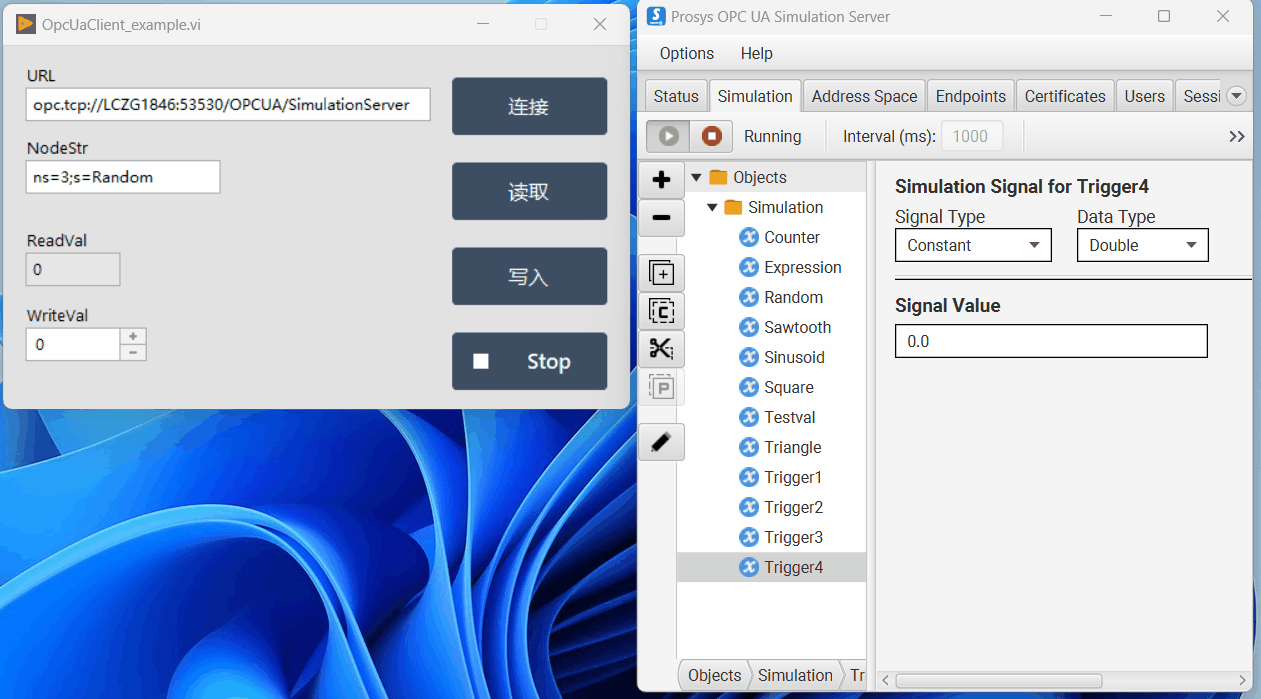Click Simulation breadcrumb at bottom
Screen dimensions: 1261x699
click(x=795, y=675)
